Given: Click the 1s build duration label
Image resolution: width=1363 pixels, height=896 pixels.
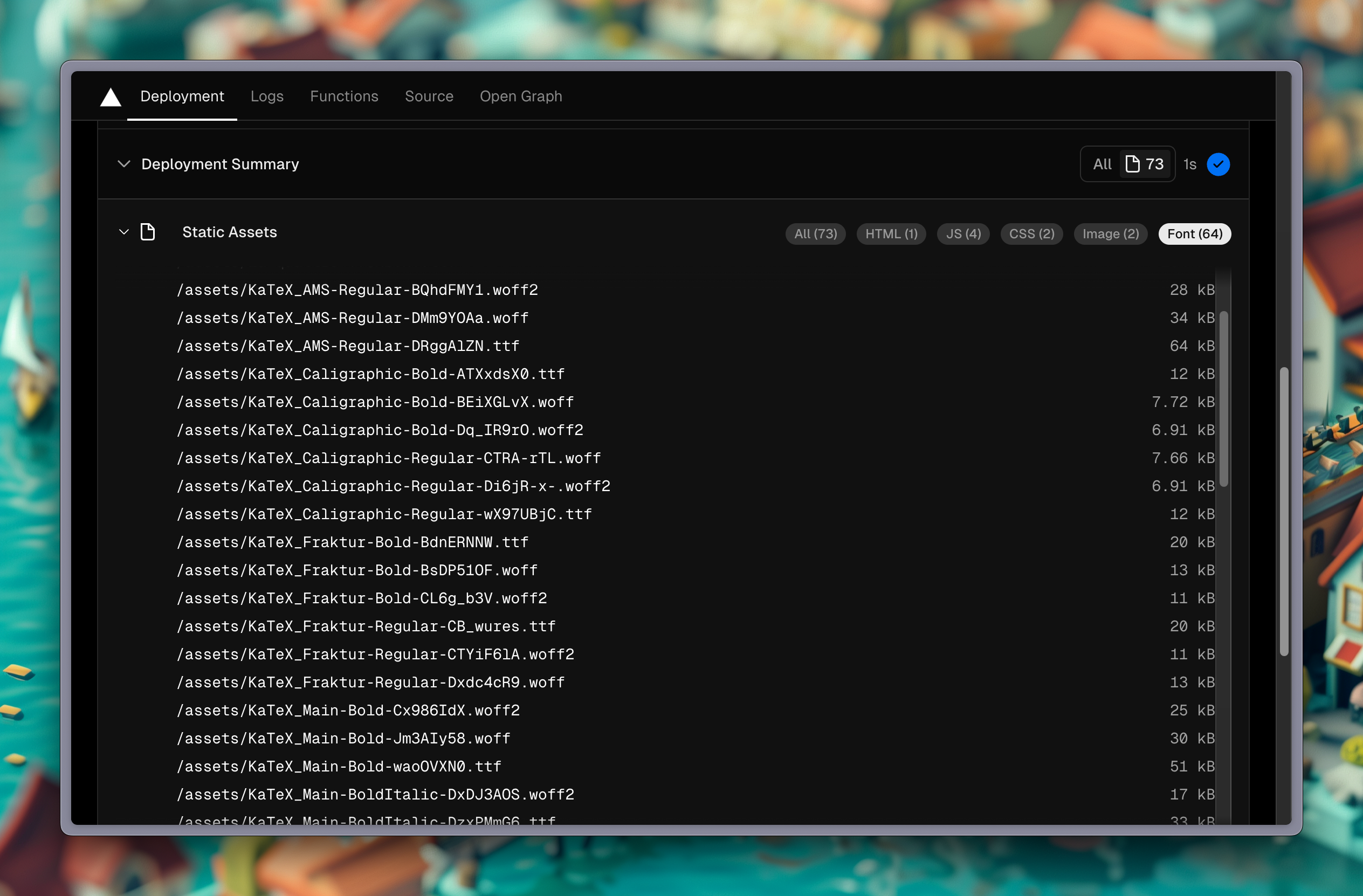Looking at the screenshot, I should pyautogui.click(x=1190, y=164).
